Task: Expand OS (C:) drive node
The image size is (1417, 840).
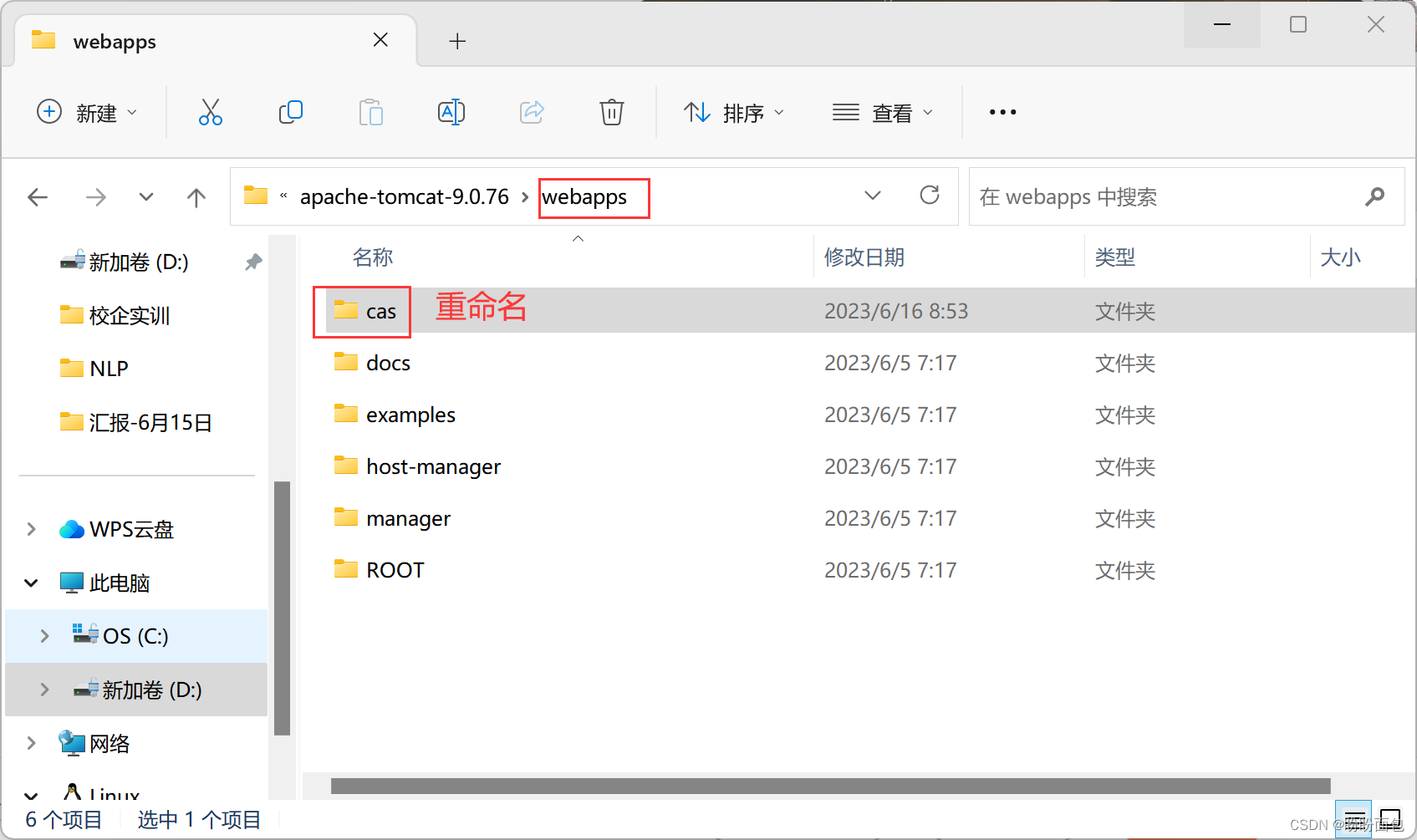Action: coord(44,636)
